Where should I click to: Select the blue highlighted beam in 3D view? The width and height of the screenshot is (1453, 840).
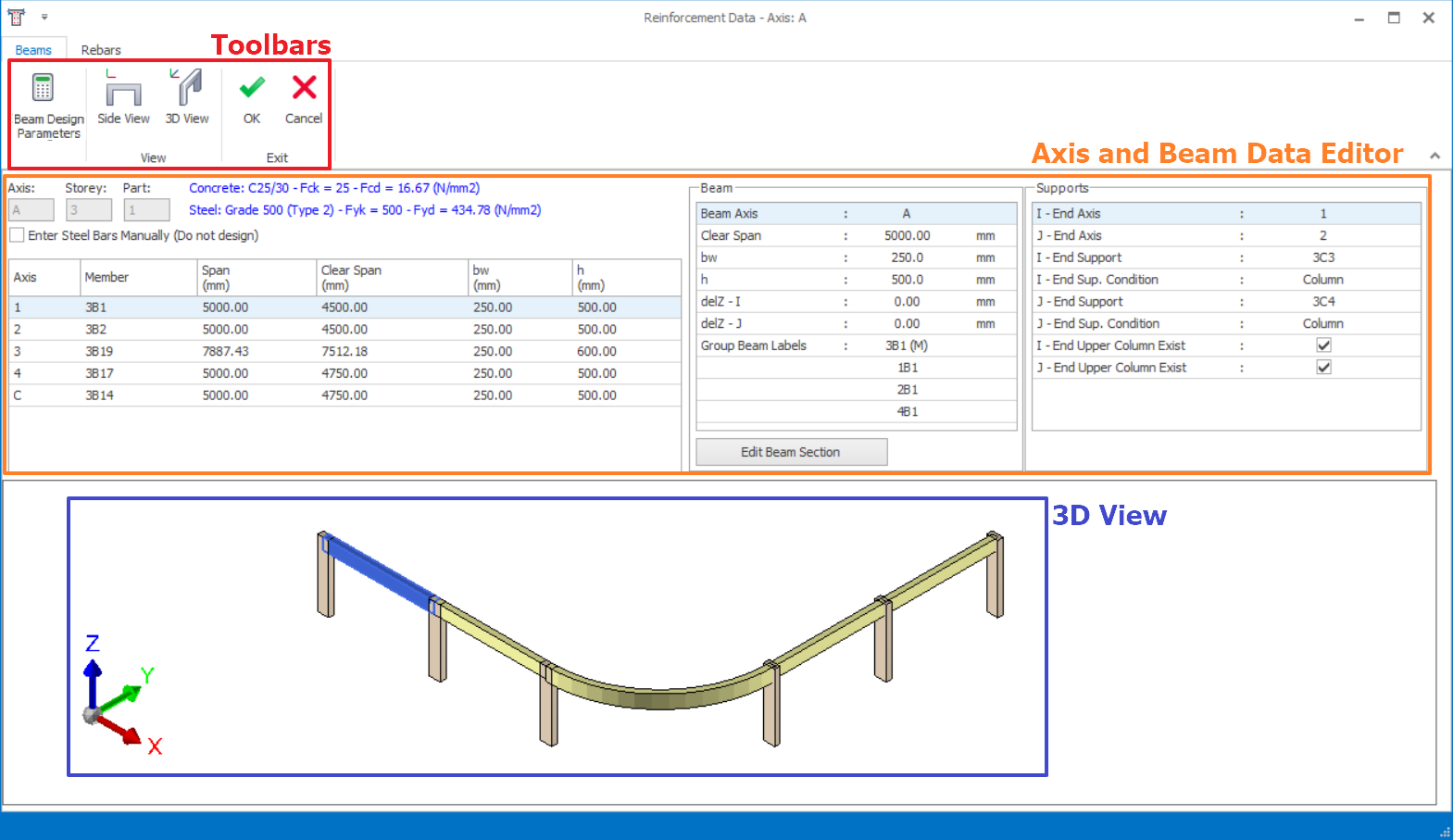tap(380, 574)
